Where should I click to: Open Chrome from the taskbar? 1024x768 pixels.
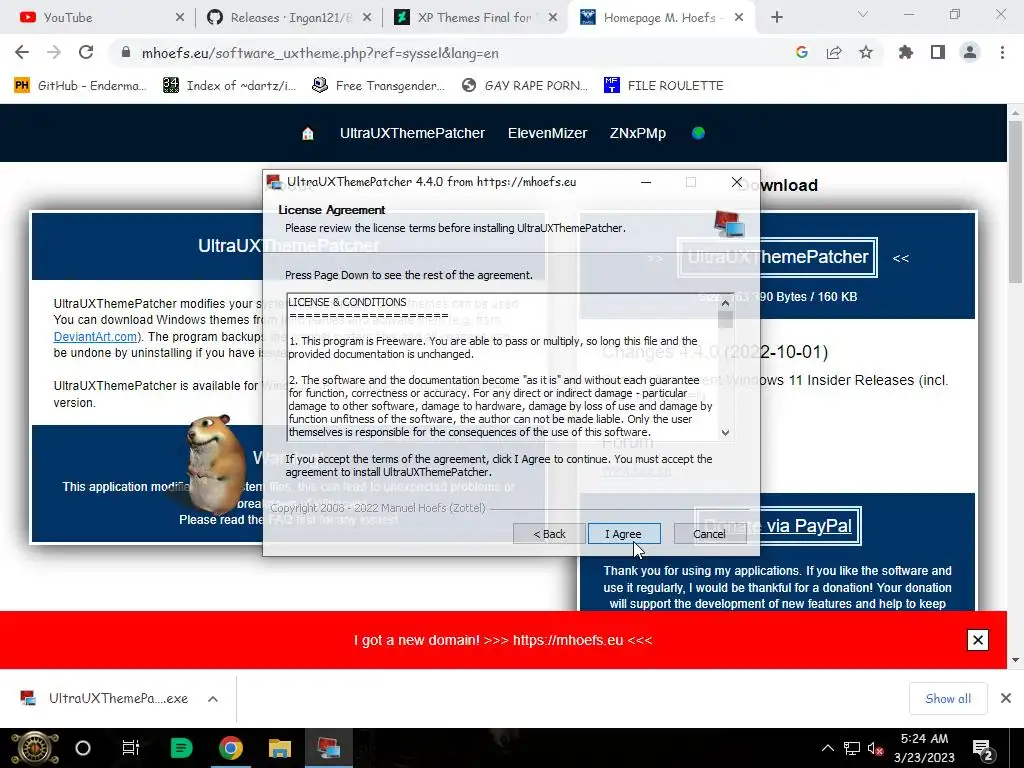(x=231, y=748)
